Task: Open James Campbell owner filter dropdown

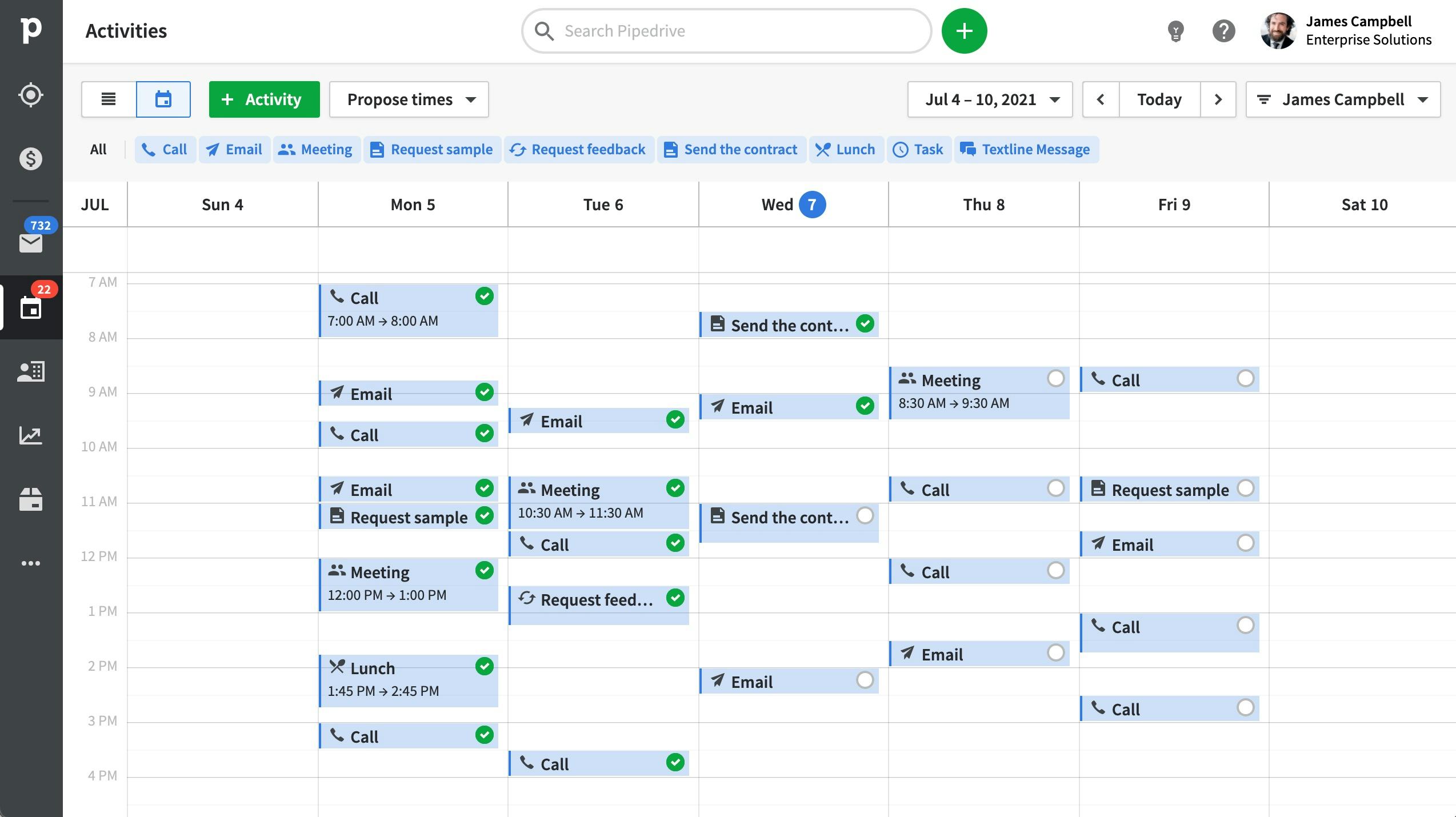Action: tap(1343, 99)
